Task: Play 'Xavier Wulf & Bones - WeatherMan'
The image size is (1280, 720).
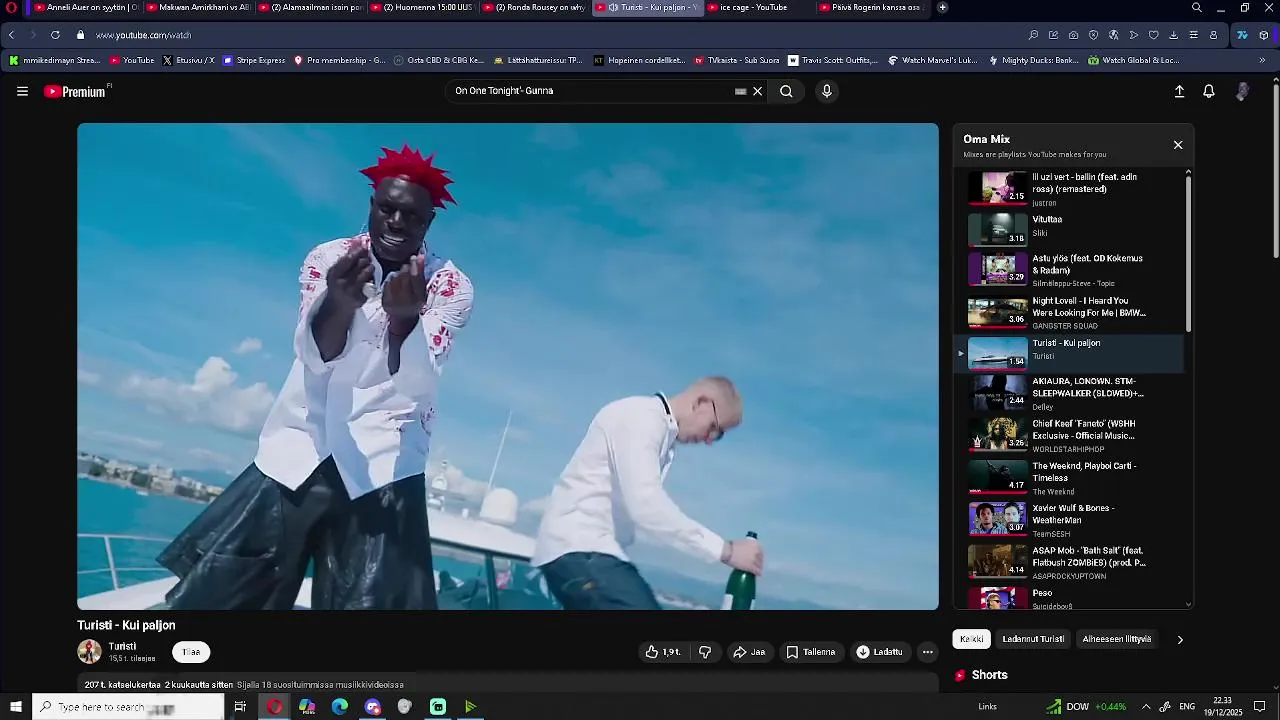Action: pos(1070,519)
